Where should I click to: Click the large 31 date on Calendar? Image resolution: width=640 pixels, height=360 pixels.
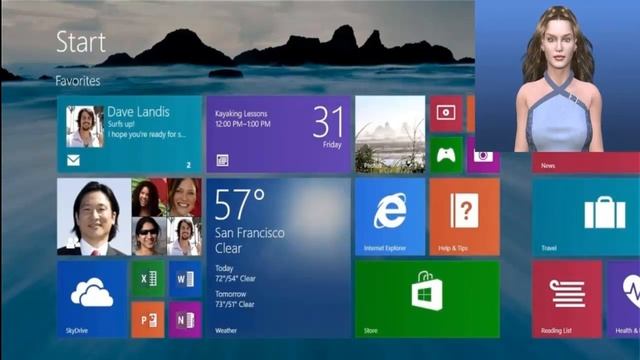click(328, 122)
